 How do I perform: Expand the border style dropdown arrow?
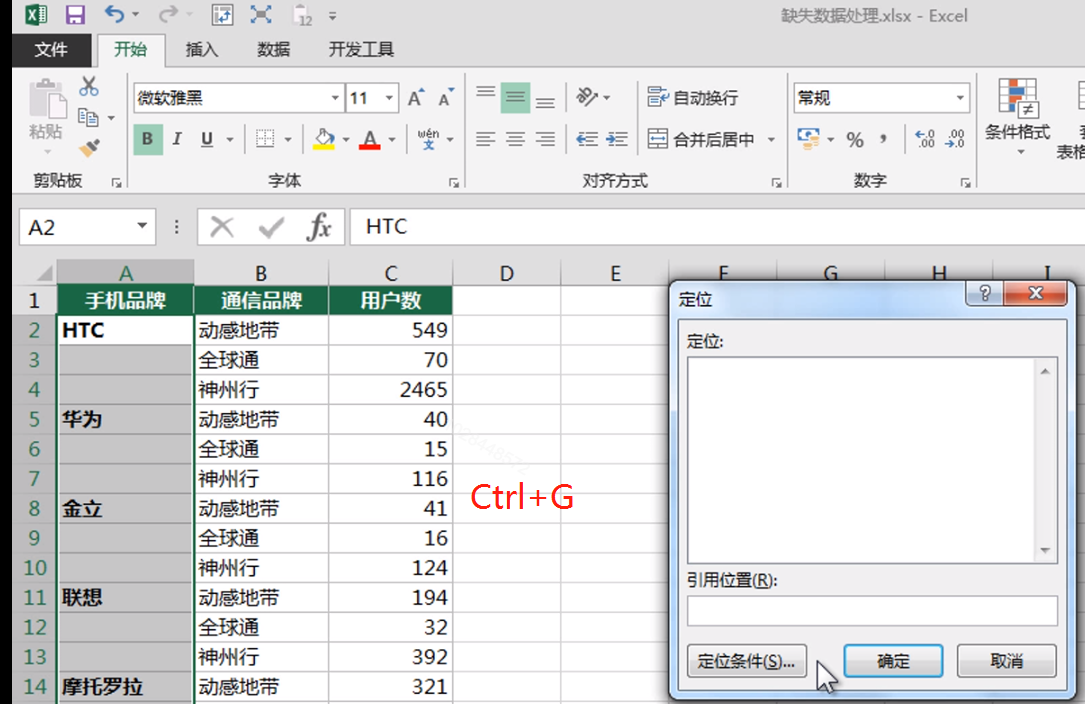coord(288,140)
